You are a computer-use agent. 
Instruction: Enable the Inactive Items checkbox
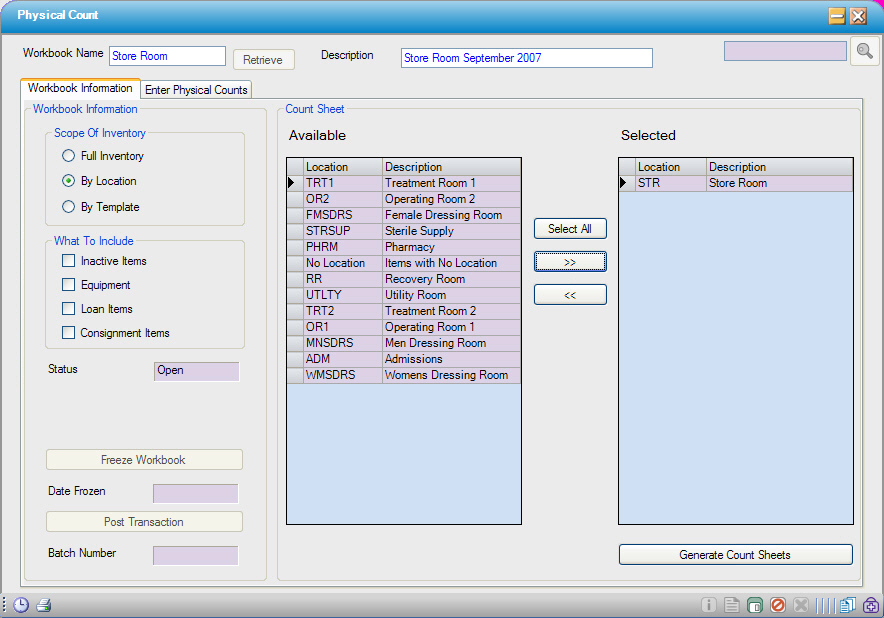pyautogui.click(x=69, y=261)
